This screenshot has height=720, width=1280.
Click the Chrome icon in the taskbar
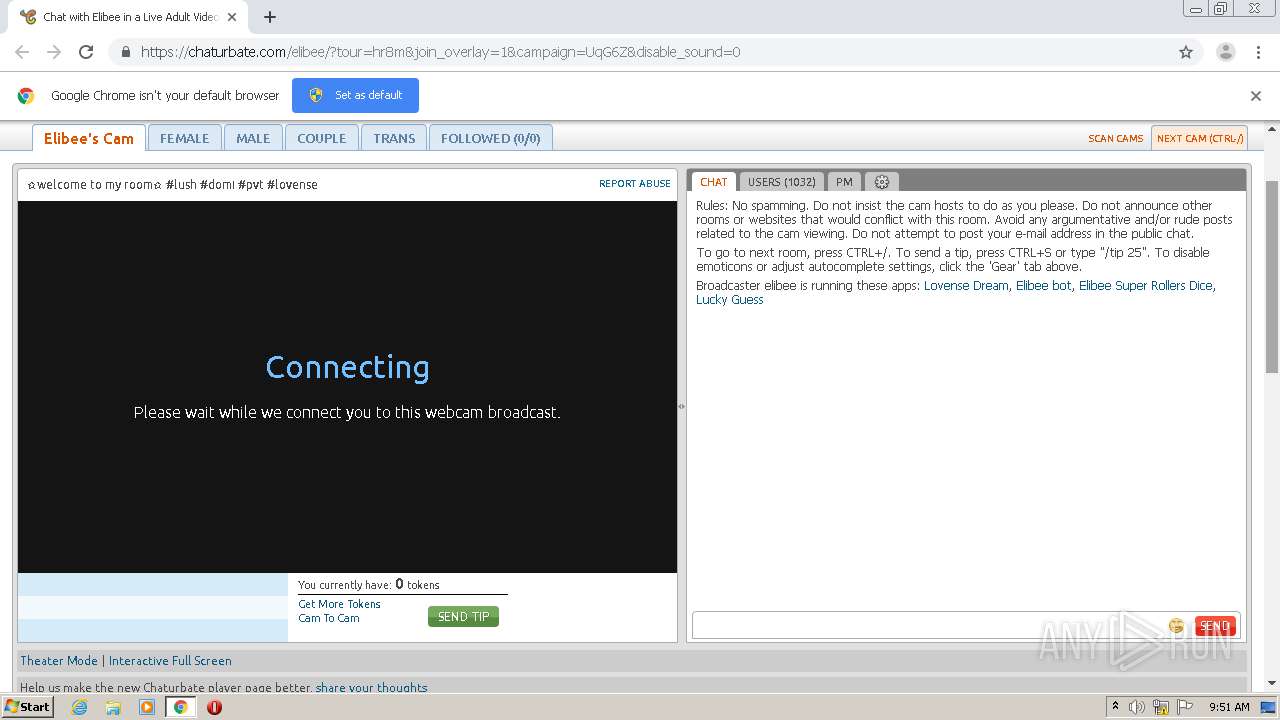tap(180, 707)
